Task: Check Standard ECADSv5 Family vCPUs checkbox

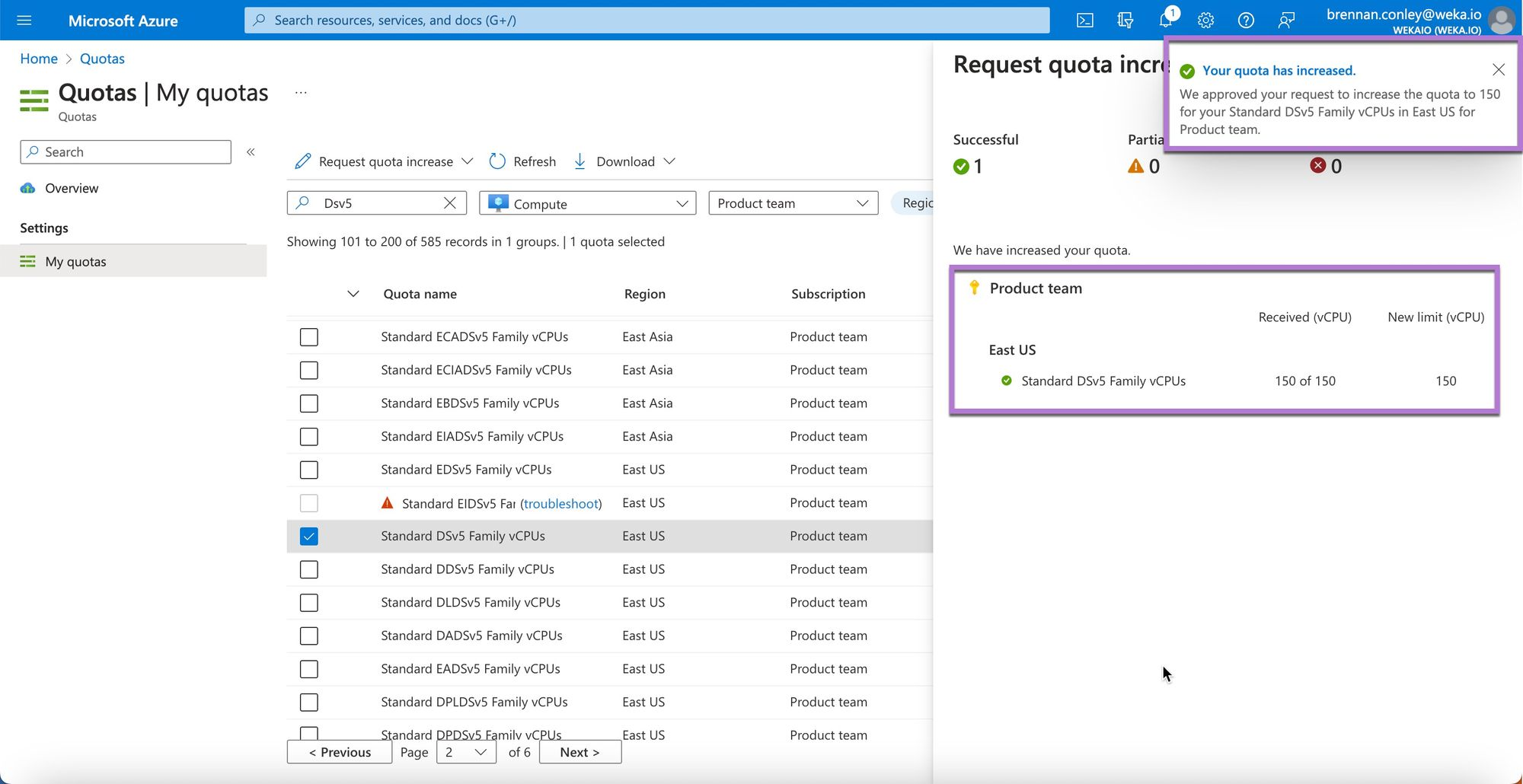Action: tap(308, 337)
